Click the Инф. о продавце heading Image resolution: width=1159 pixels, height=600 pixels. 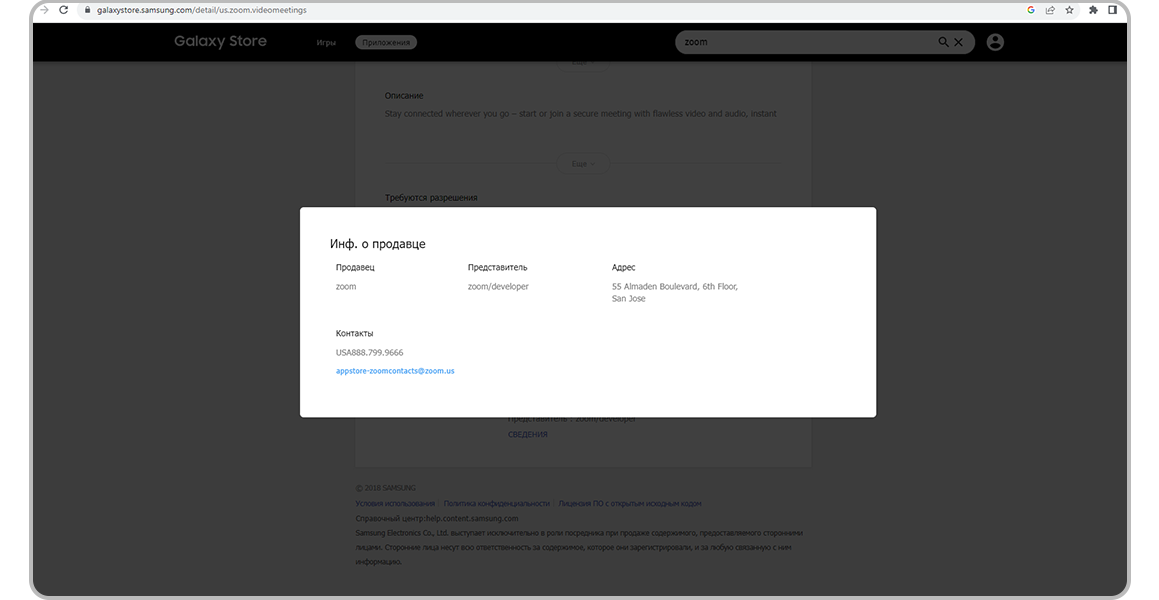click(378, 244)
